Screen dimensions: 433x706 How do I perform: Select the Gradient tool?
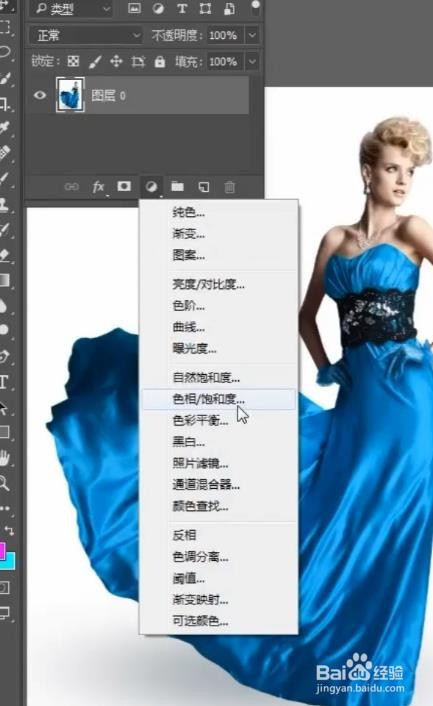(4, 281)
